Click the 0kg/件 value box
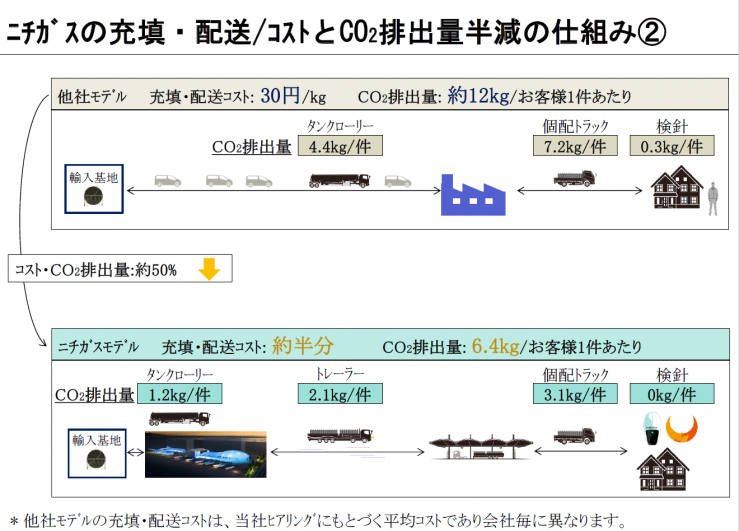739x531 pixels. click(x=672, y=394)
